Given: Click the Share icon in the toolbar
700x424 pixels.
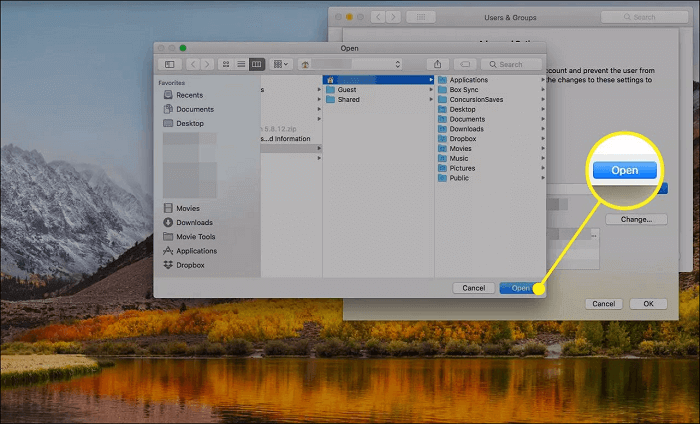Looking at the screenshot, I should pyautogui.click(x=438, y=64).
